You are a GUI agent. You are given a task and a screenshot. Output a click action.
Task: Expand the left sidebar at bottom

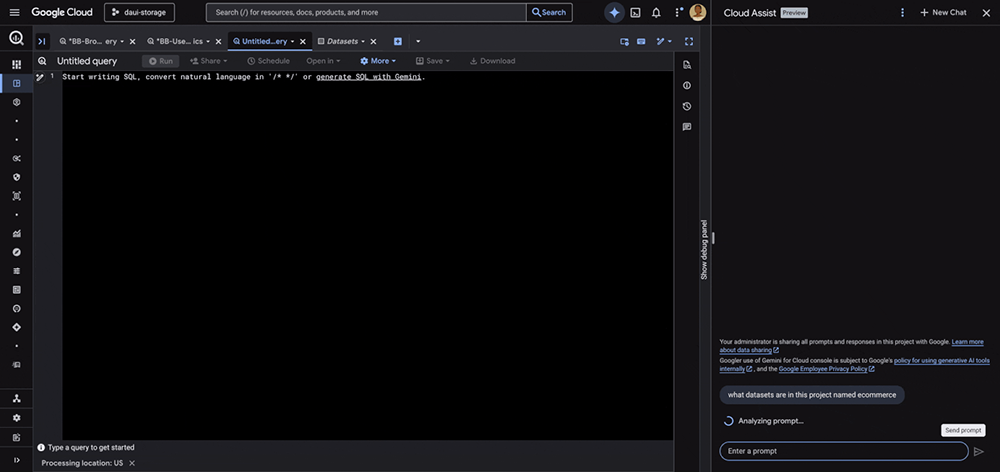click(16, 459)
